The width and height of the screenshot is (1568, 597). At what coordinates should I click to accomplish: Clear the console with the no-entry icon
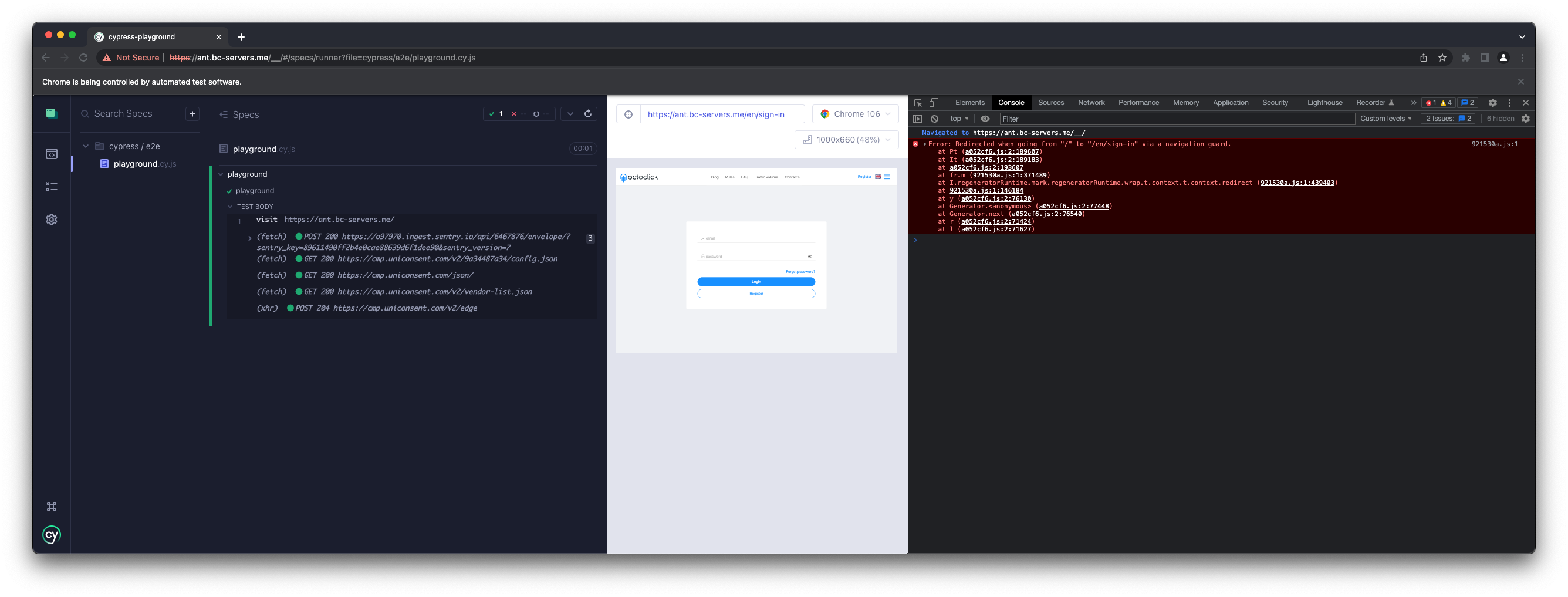[x=935, y=119]
